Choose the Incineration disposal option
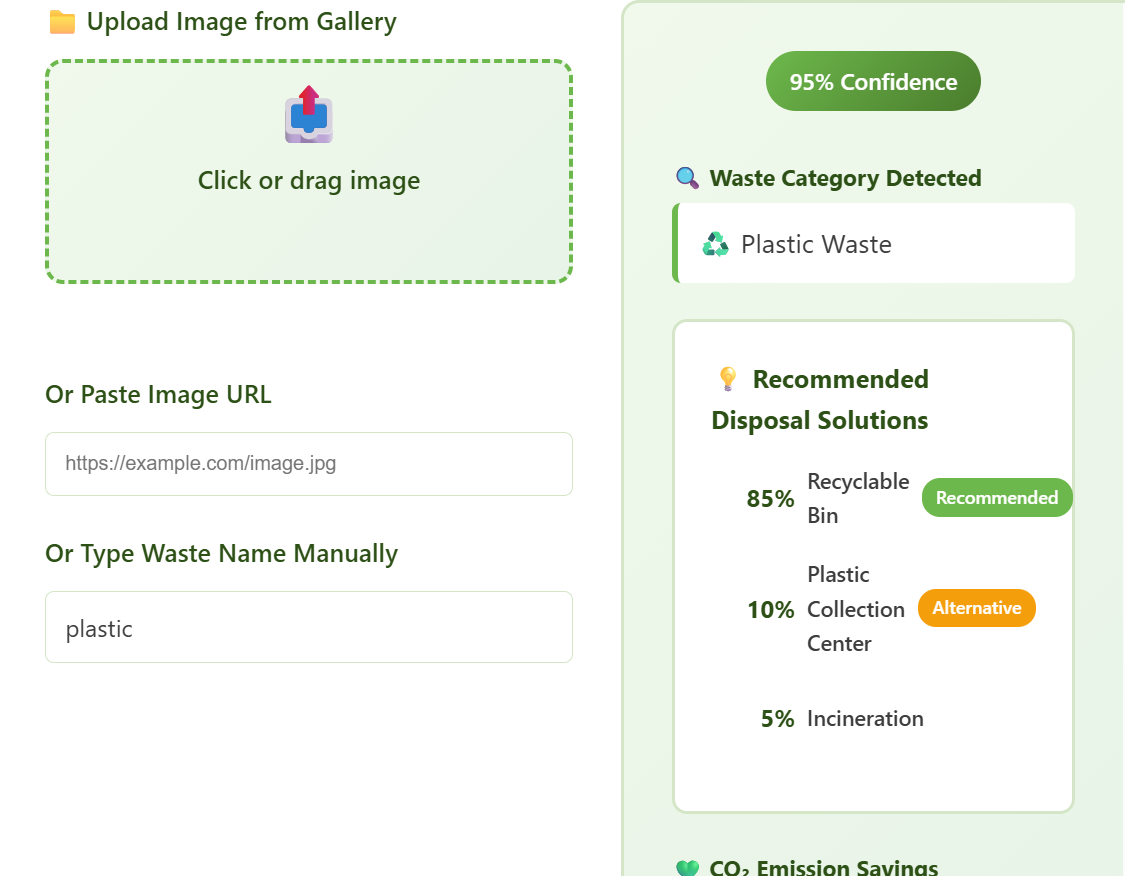This screenshot has width=1125, height=876. tap(865, 719)
